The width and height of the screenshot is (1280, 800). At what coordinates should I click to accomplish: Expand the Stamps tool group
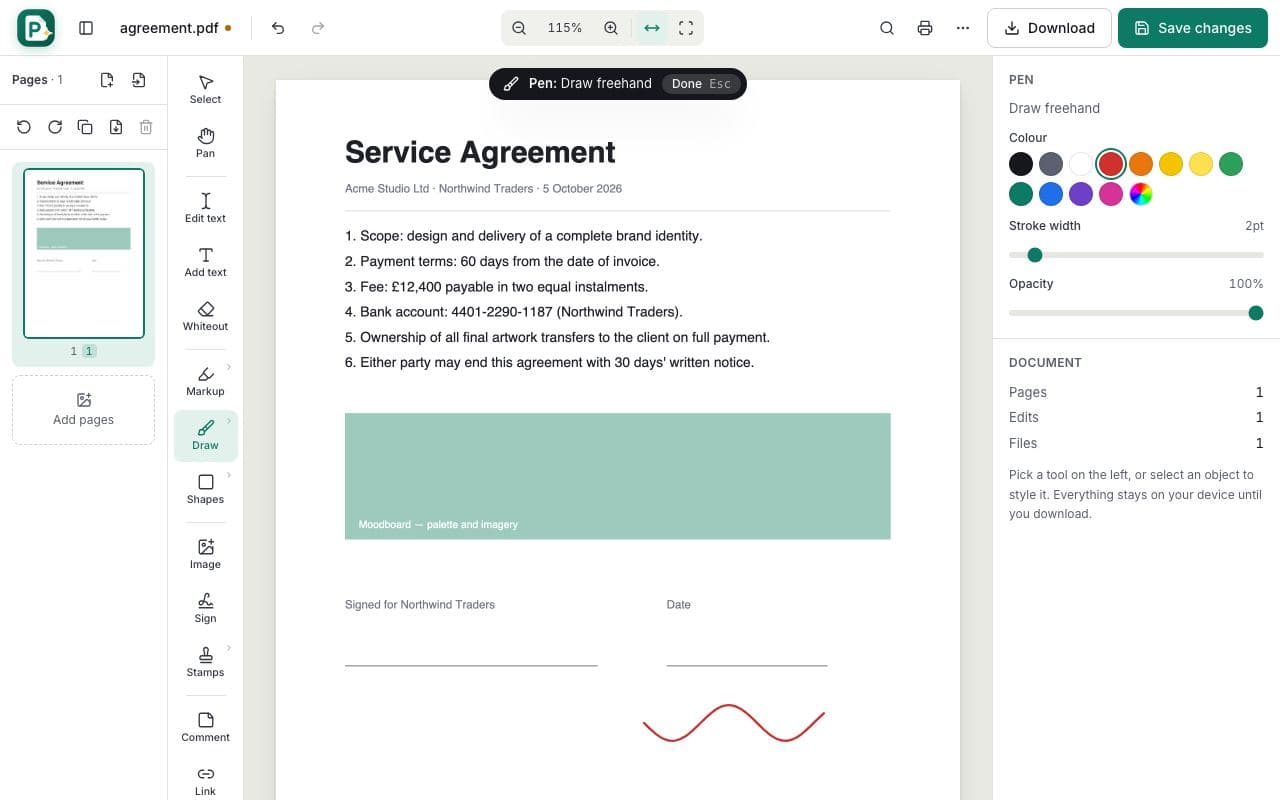pyautogui.click(x=229, y=648)
